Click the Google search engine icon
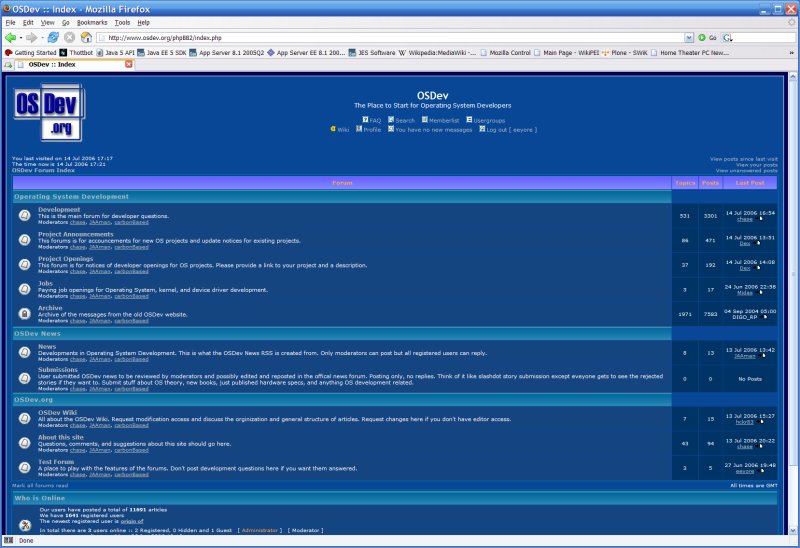The width and height of the screenshot is (800, 548). (x=728, y=38)
